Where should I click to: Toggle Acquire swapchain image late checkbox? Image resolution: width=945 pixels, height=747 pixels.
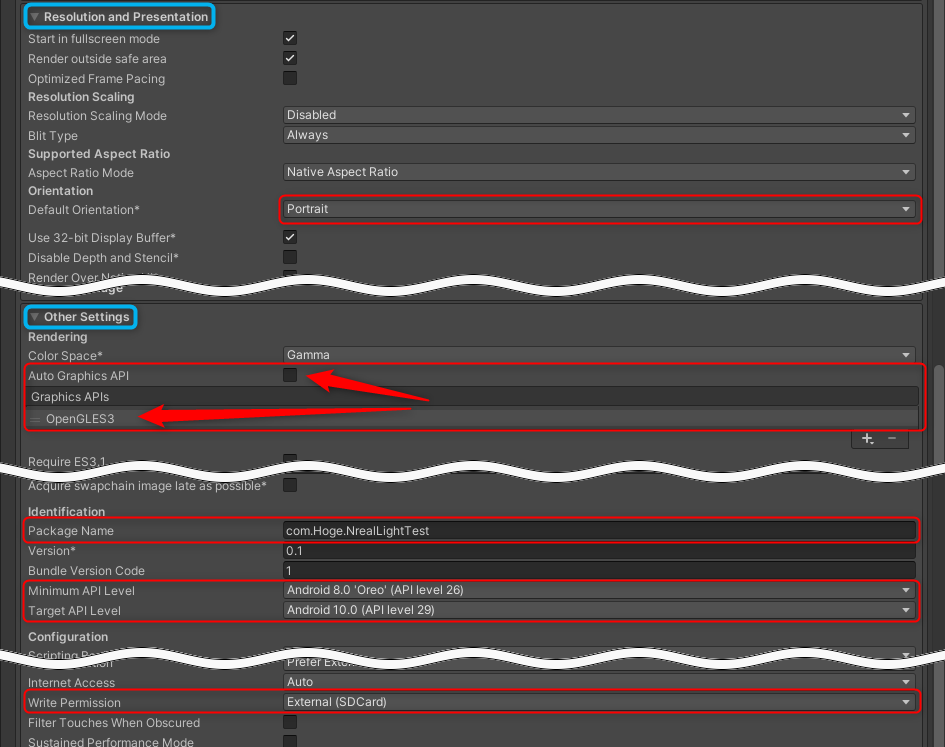[x=290, y=485]
